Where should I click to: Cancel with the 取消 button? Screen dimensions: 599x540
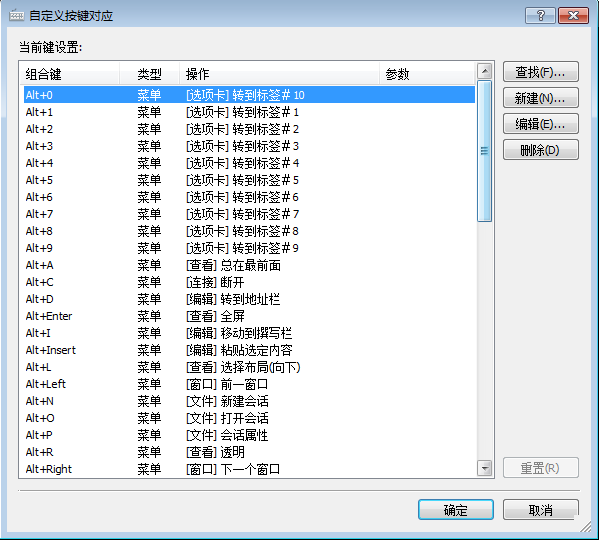pyautogui.click(x=541, y=509)
